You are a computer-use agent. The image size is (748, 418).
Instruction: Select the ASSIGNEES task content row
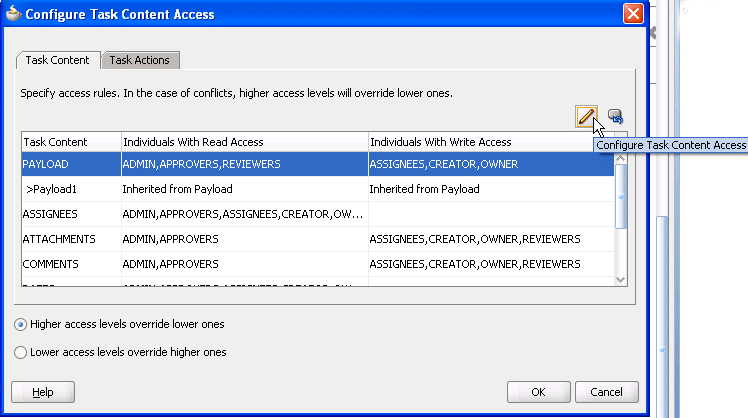[x=318, y=214]
